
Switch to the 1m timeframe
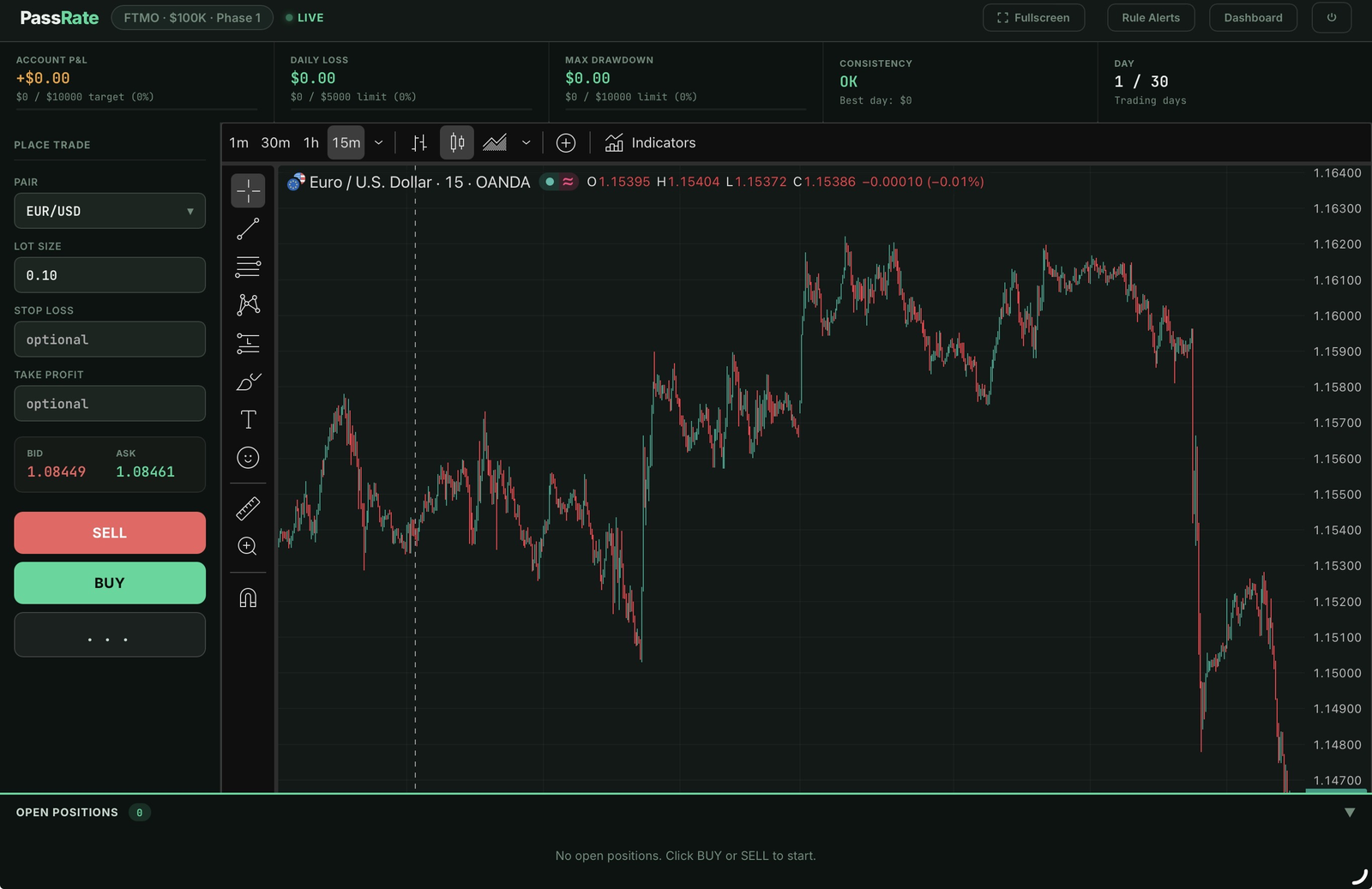[x=238, y=142]
